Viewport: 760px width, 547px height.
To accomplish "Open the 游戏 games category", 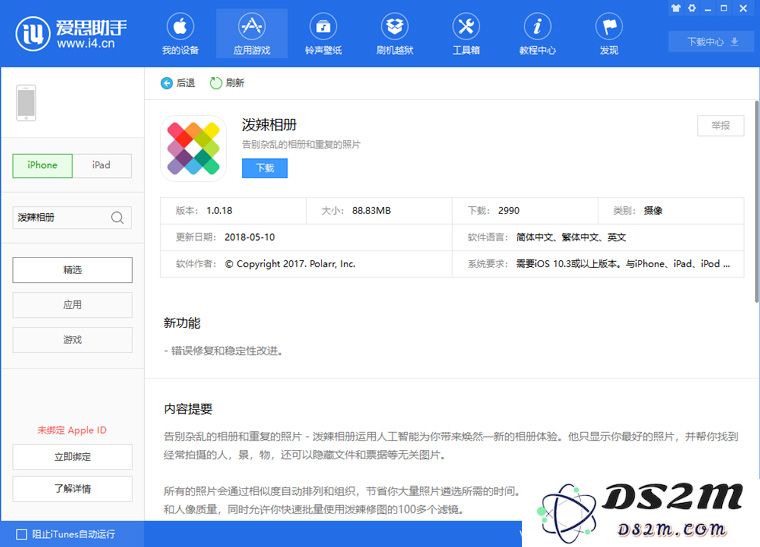I will click(x=72, y=340).
